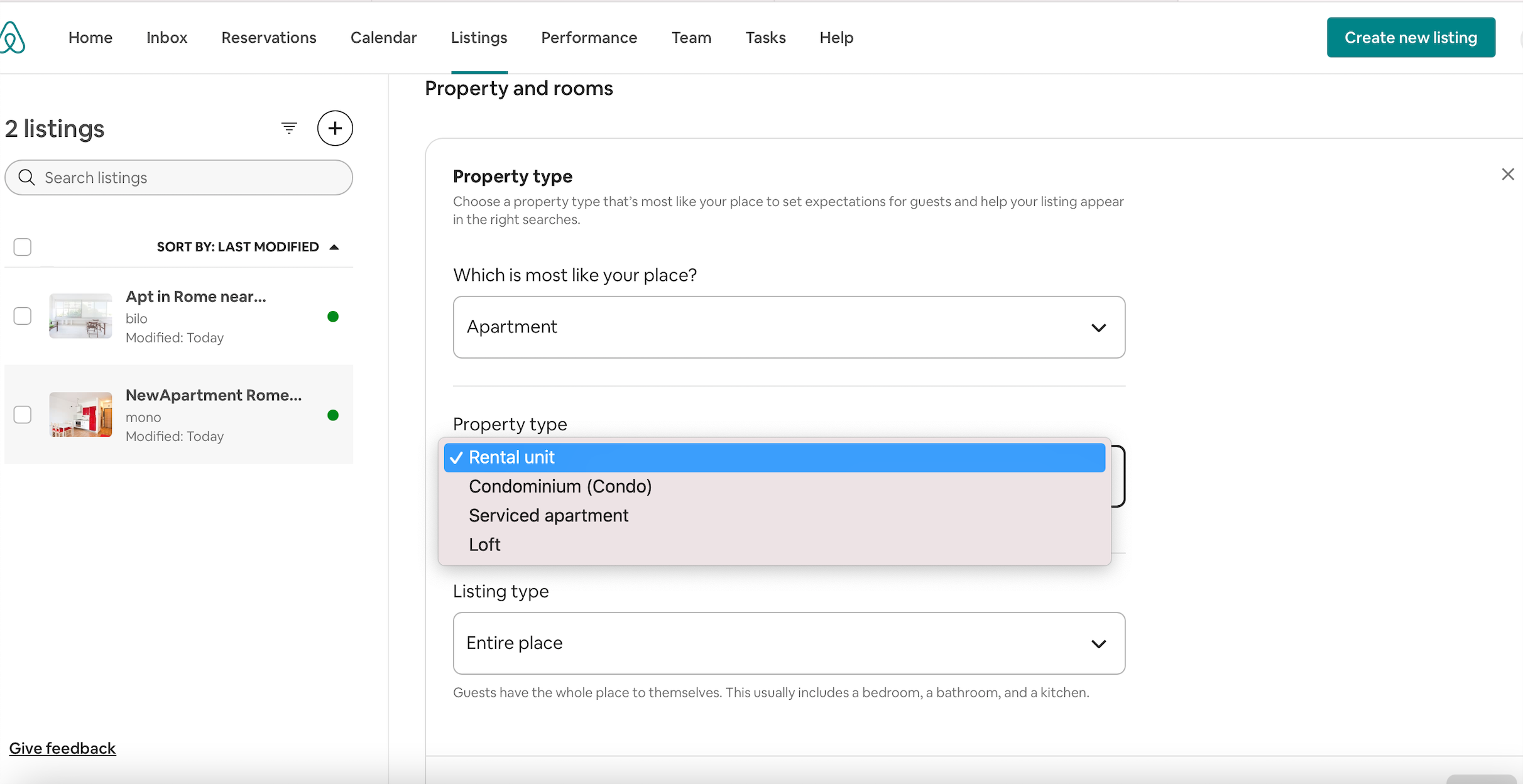Screen dimensions: 1523x784
Task: Click the Apt in Rome listing thumbnail
Action: 80,315
